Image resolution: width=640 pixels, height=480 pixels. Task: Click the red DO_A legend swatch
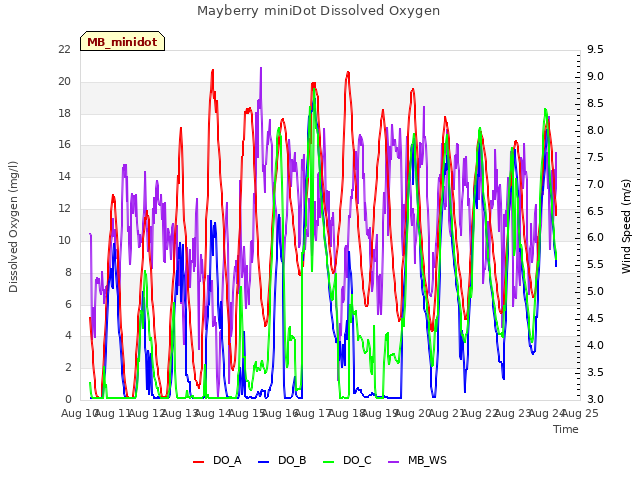198,462
